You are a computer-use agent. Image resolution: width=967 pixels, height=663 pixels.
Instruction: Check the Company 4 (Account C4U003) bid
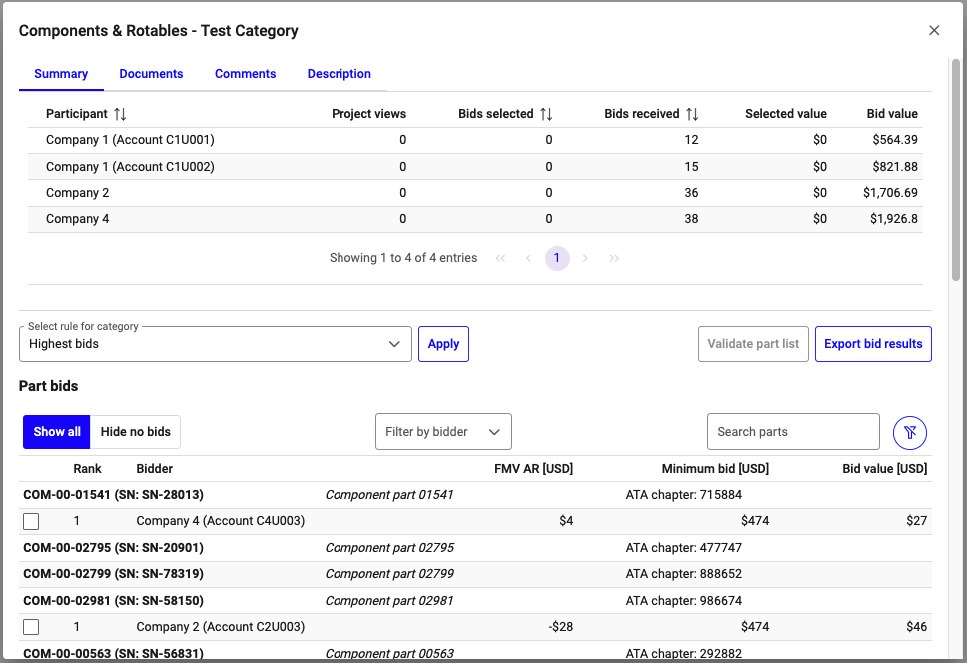[31, 521]
